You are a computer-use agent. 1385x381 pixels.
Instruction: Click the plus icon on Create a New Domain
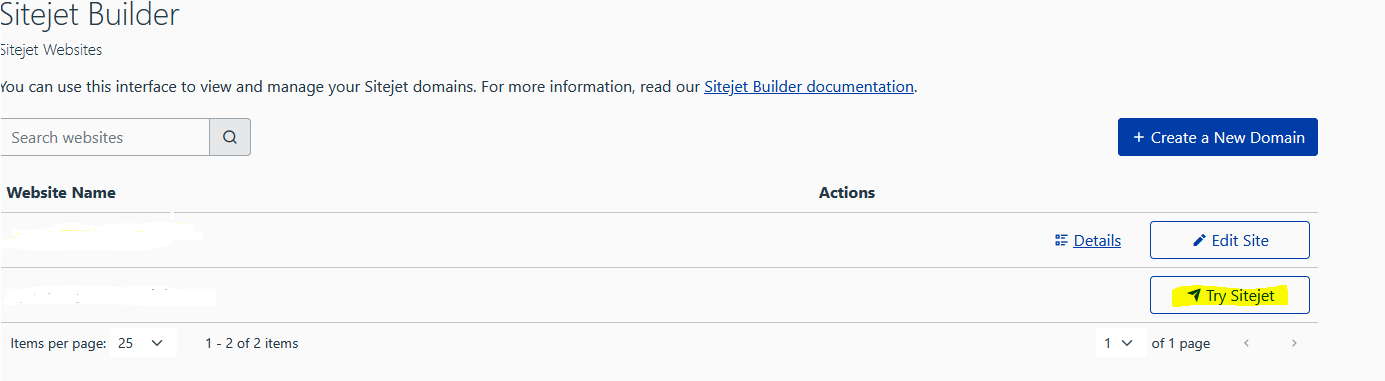(x=1138, y=138)
